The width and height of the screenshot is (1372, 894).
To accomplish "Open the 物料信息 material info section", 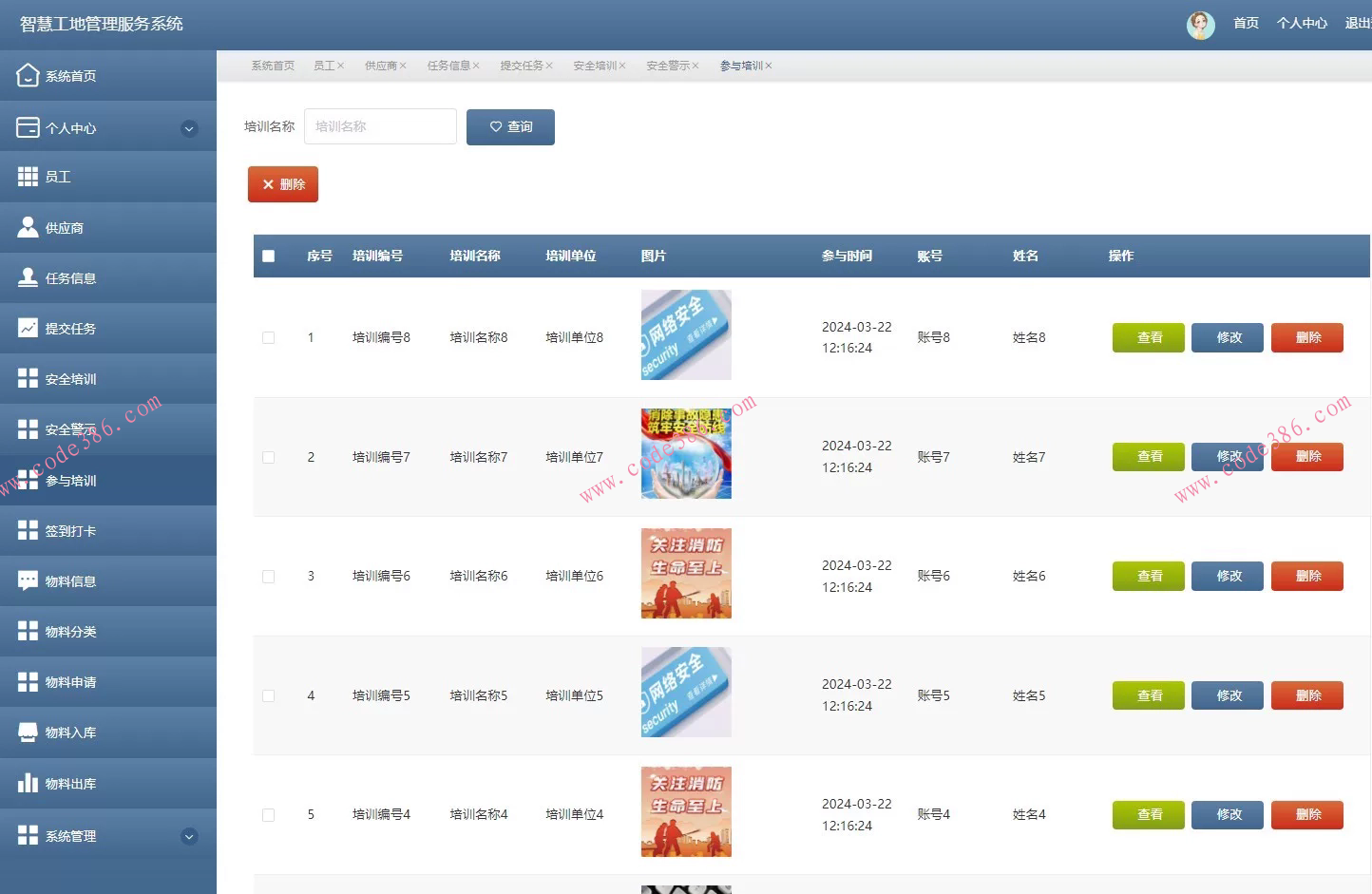I will (x=28, y=580).
